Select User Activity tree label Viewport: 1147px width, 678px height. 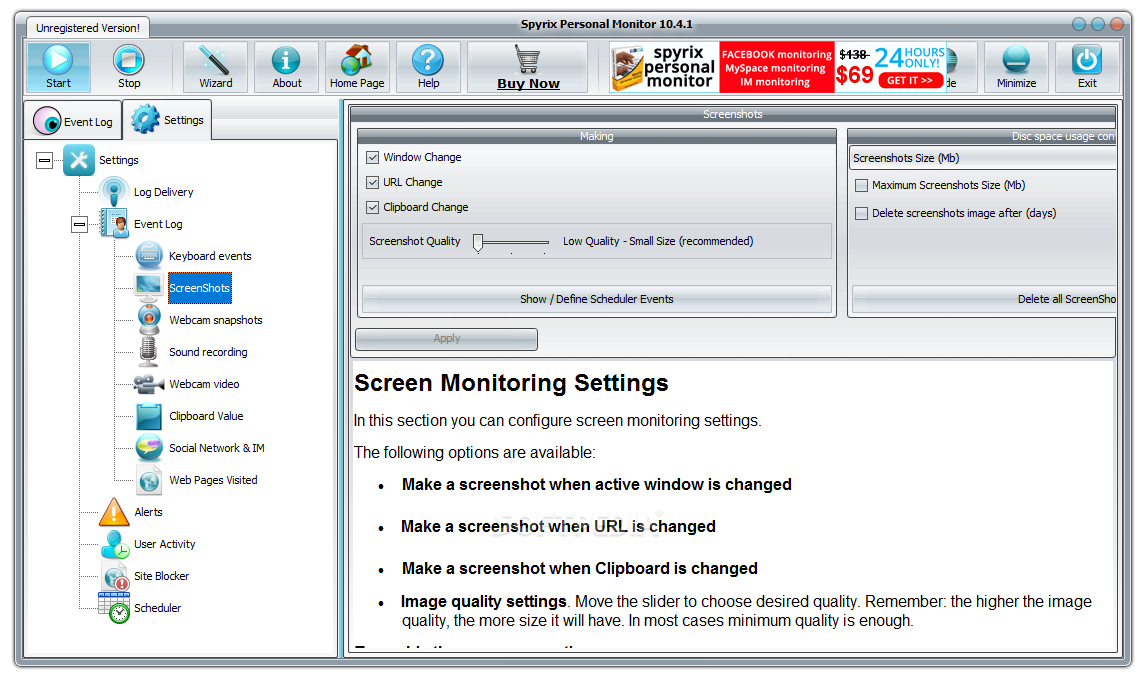165,544
